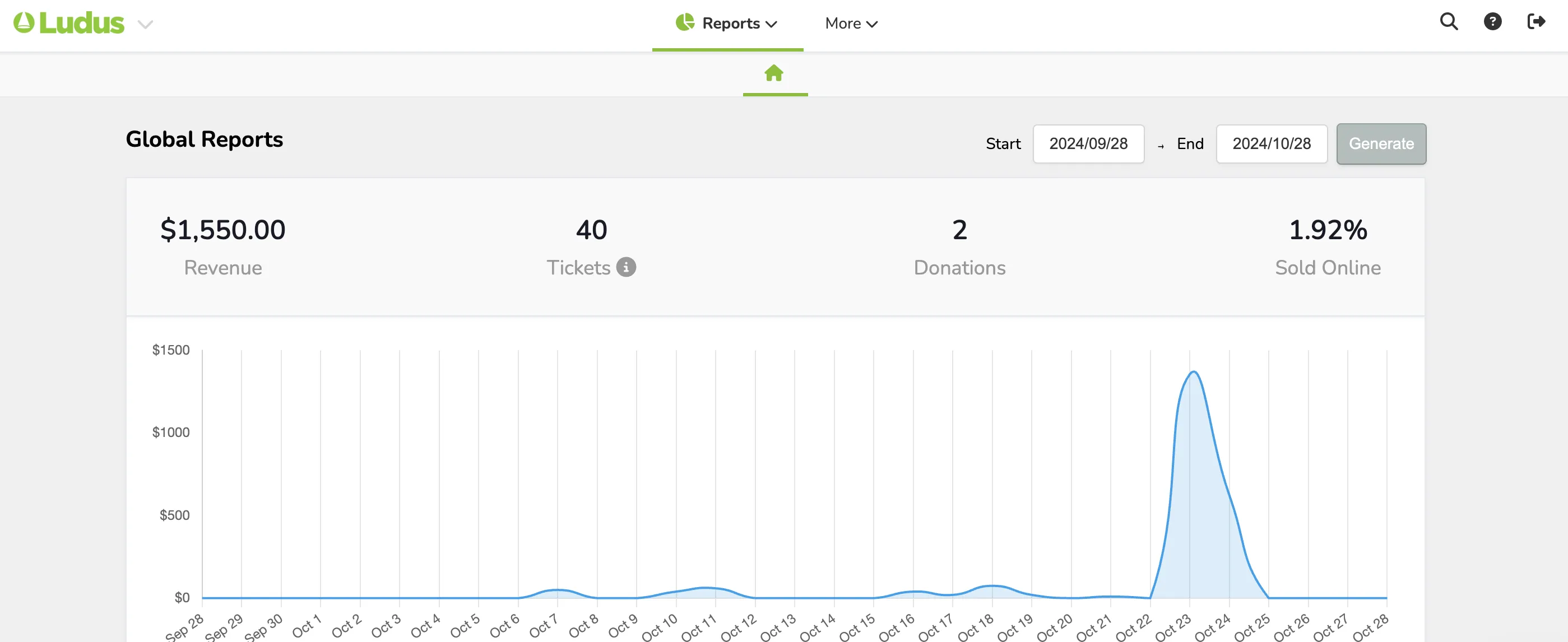Click the Reports pie chart icon
Viewport: 1568px width, 642px height.
coord(685,22)
